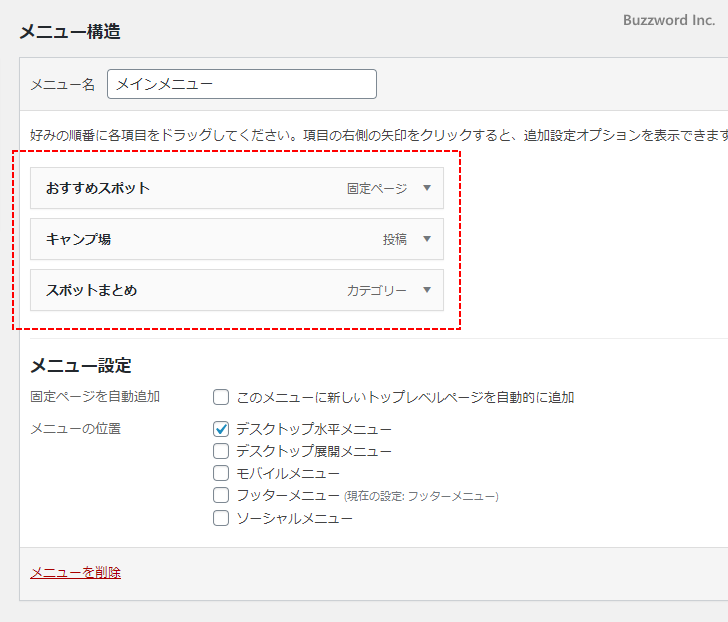The image size is (728, 622).
Task: Focus the メニュー名 text field
Action: pos(241,84)
